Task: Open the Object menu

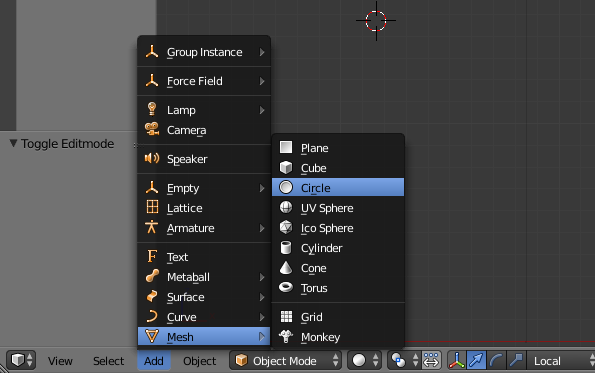Action: (200, 361)
